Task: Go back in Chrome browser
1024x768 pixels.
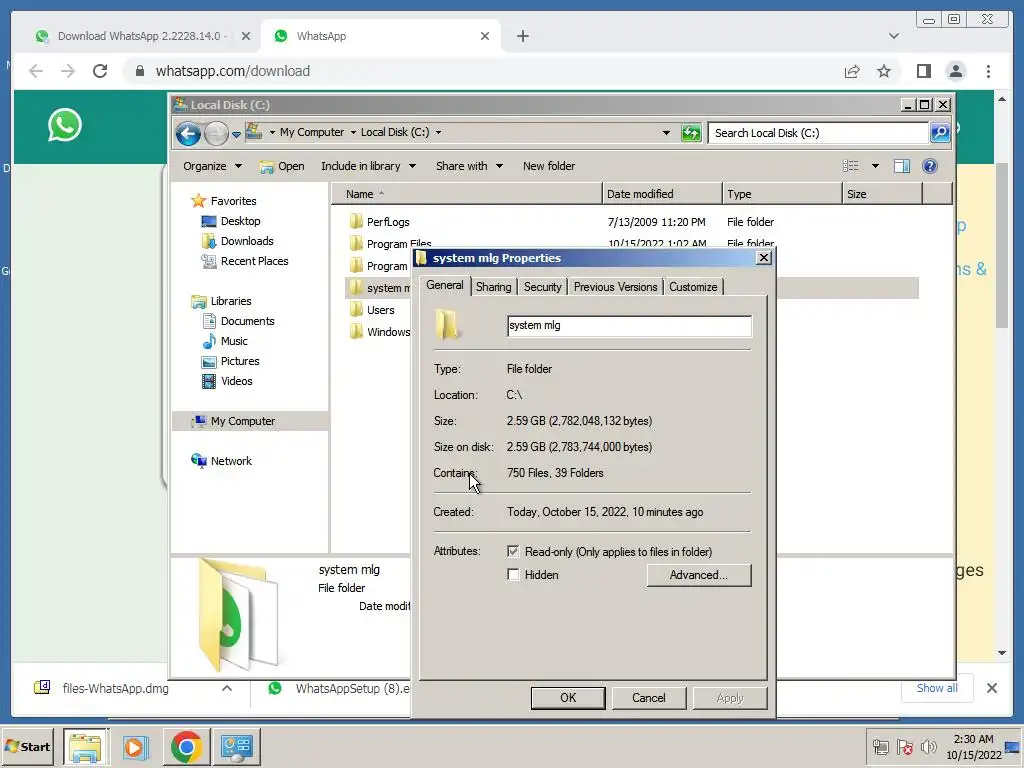Action: [36, 71]
